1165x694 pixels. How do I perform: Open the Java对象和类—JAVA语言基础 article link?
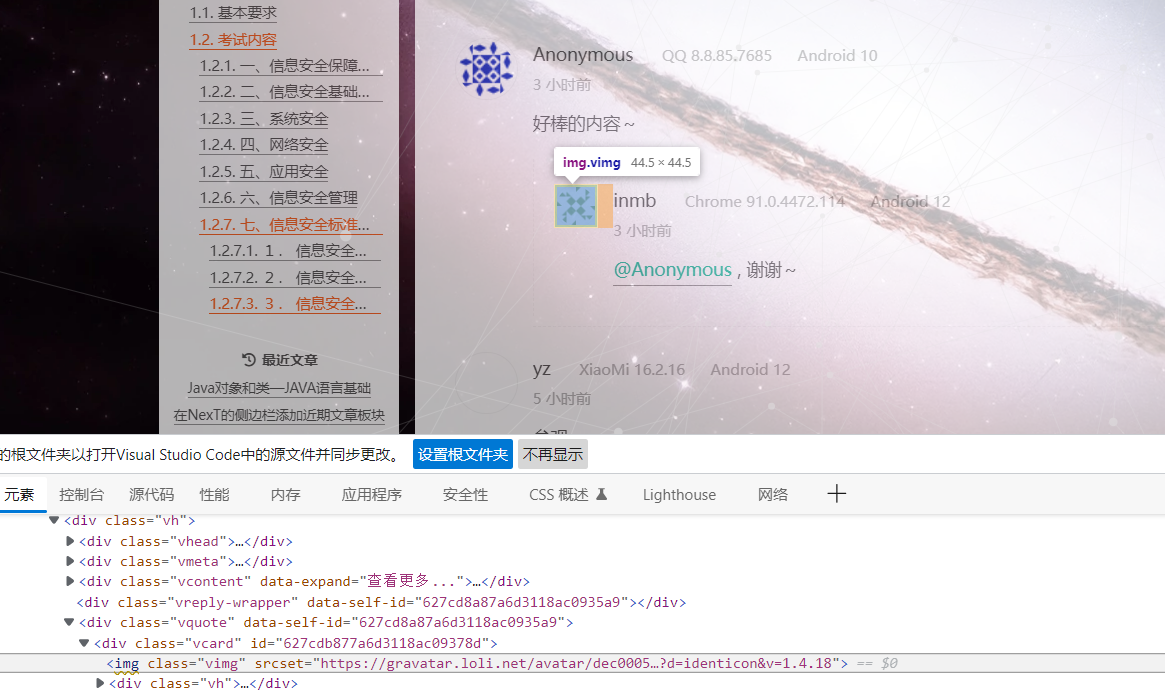(x=279, y=388)
